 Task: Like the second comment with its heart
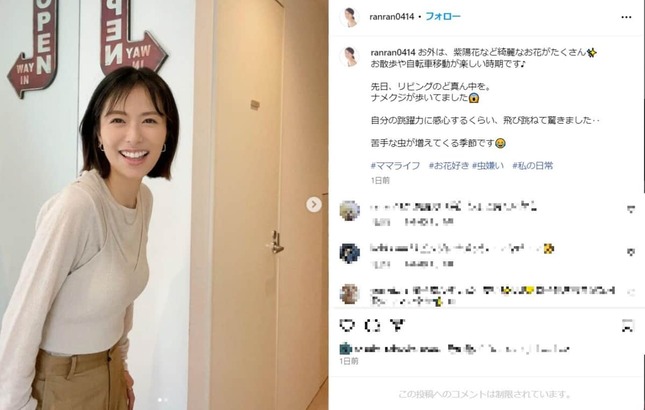click(631, 252)
